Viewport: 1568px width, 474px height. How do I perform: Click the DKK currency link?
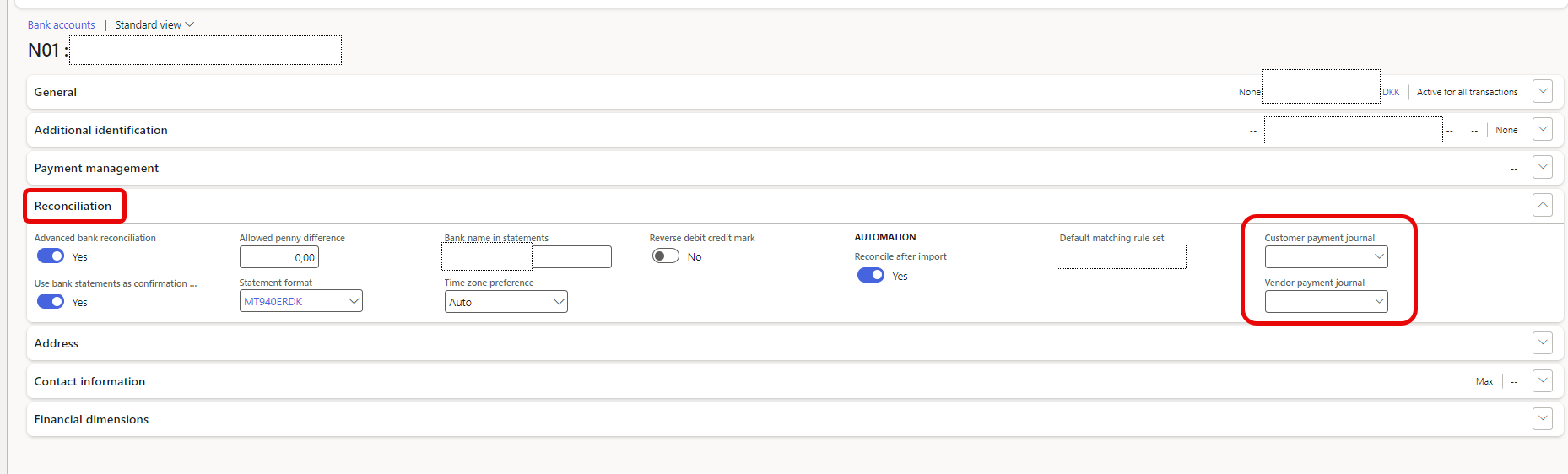coord(1391,92)
